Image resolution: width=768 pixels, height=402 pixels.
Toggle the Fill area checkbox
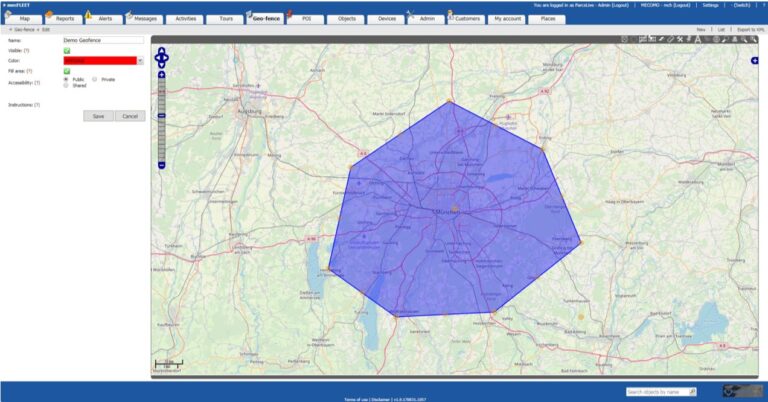pyautogui.click(x=67, y=71)
